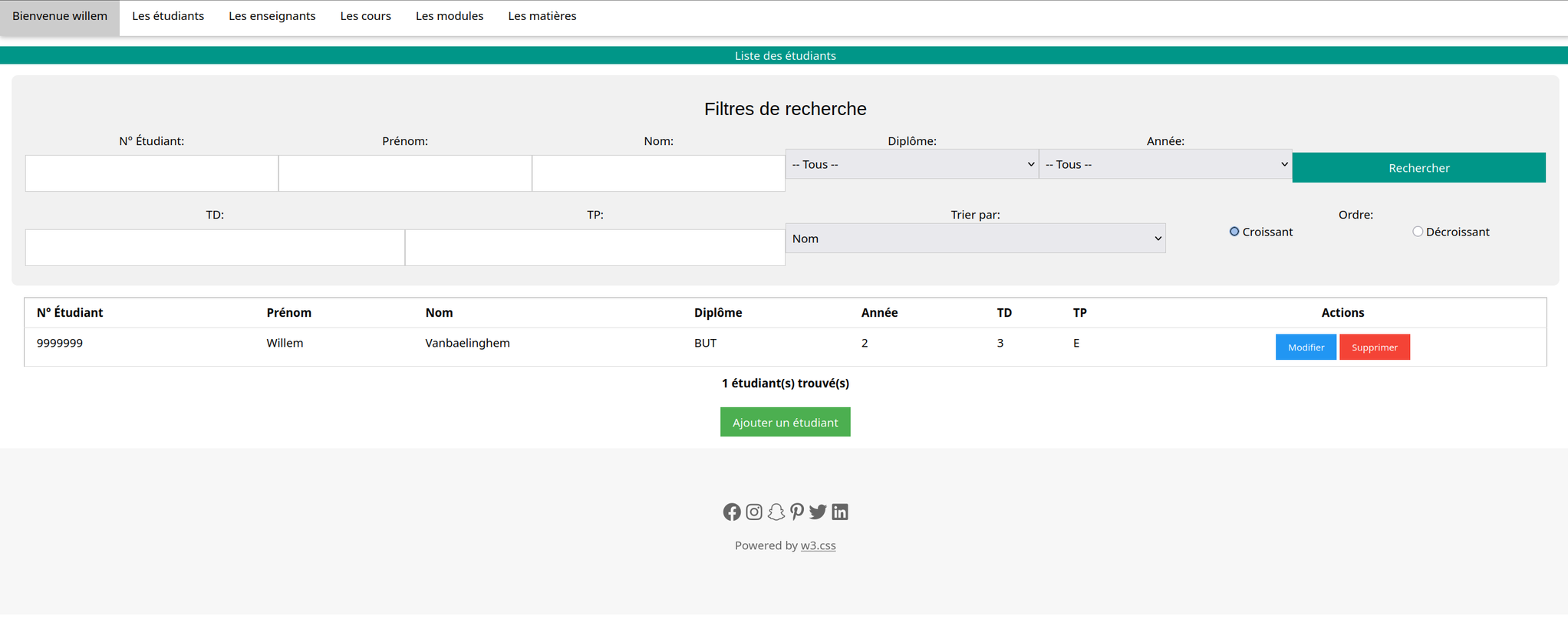Focus the Nom filter field
The width and height of the screenshot is (1568, 619).
click(658, 173)
